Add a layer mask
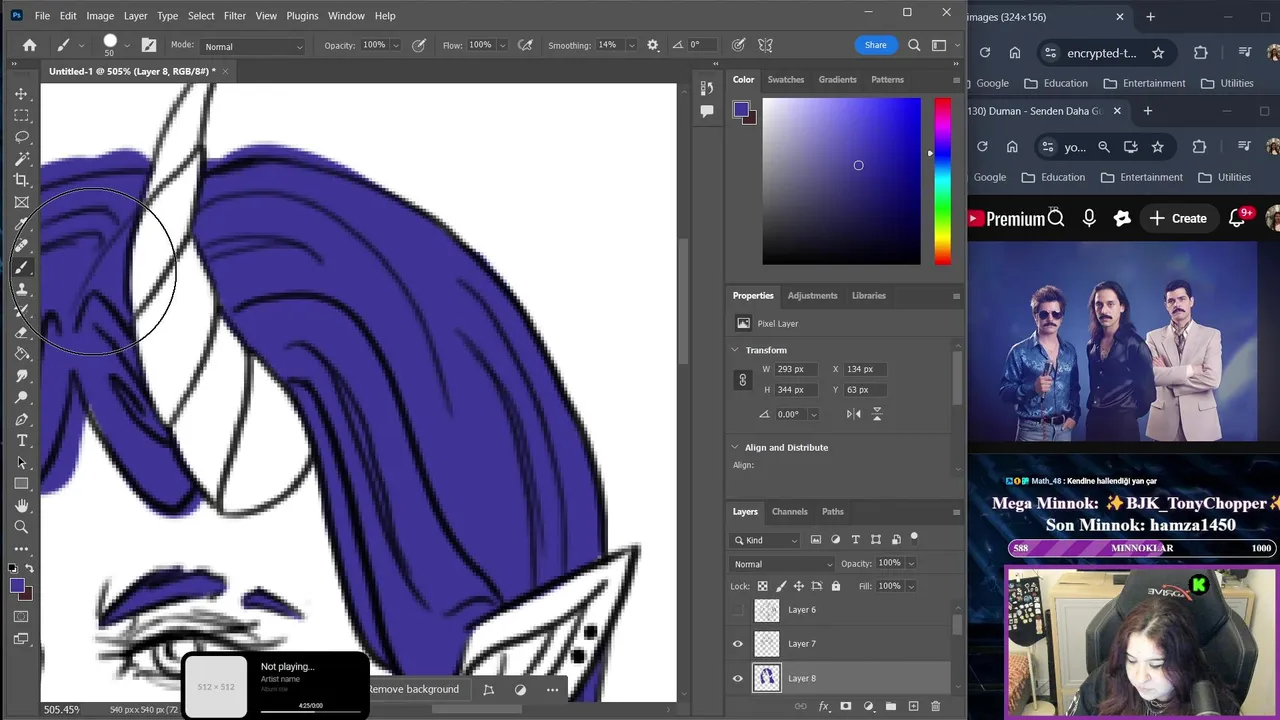Screen dimensions: 1280x720 point(845,706)
